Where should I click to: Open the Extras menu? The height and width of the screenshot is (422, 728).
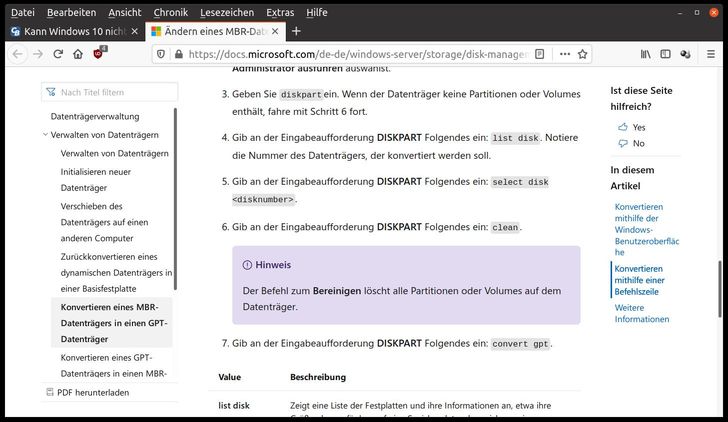coord(280,13)
